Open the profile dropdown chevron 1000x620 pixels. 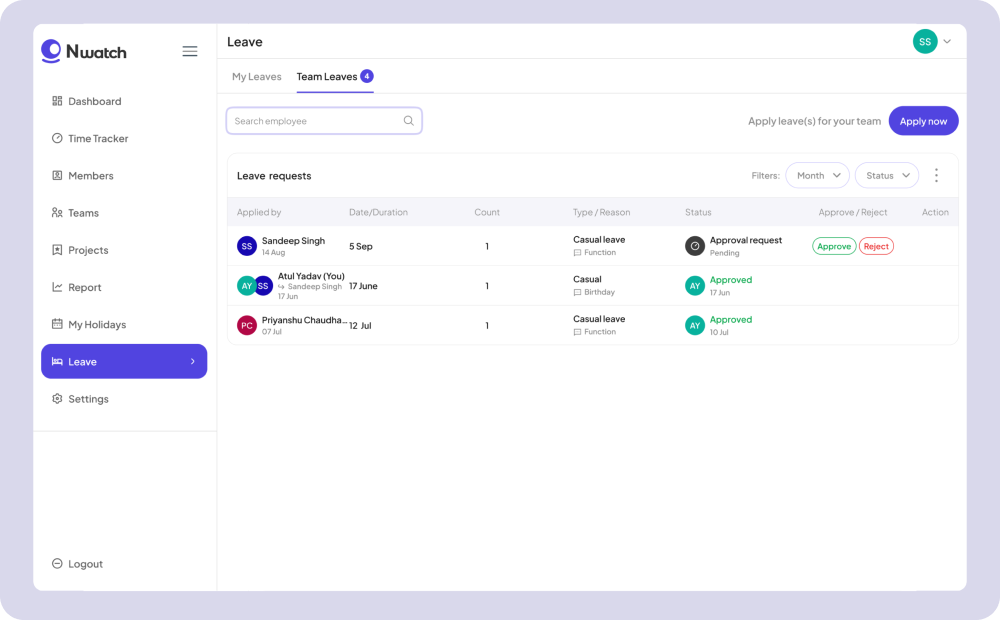click(x=947, y=41)
